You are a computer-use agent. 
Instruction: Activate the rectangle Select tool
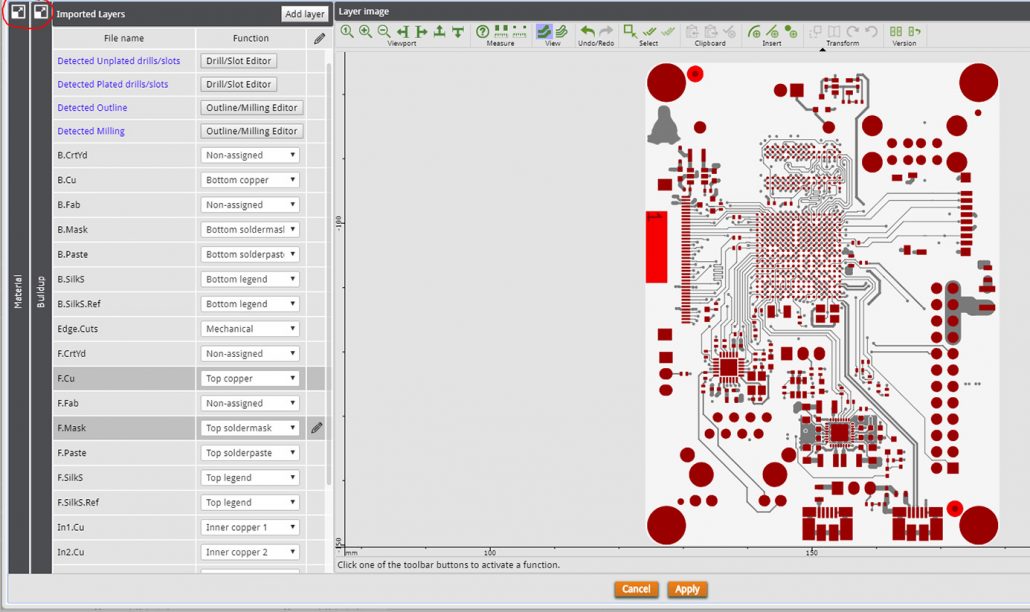630,32
